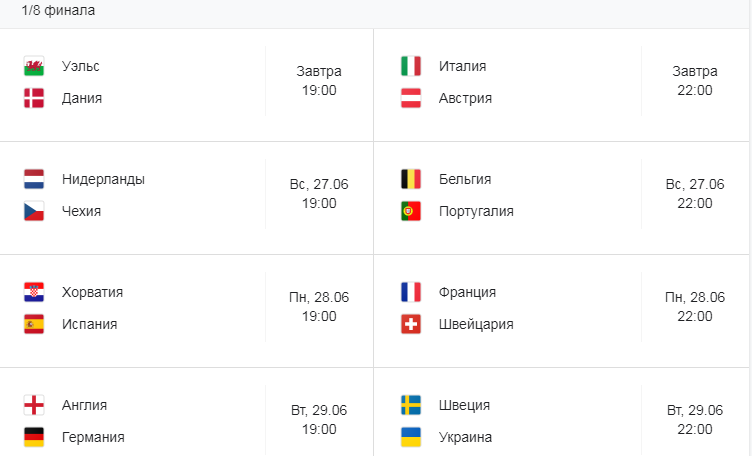
Task: Click the Wales flag icon
Action: (x=34, y=66)
